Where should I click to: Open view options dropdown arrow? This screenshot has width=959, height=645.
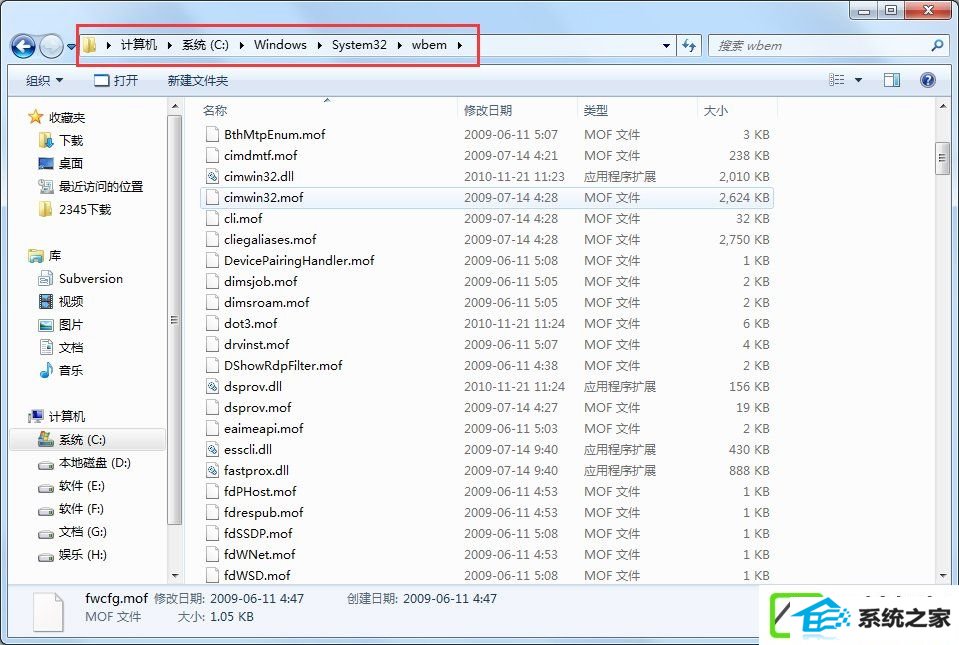(x=858, y=80)
